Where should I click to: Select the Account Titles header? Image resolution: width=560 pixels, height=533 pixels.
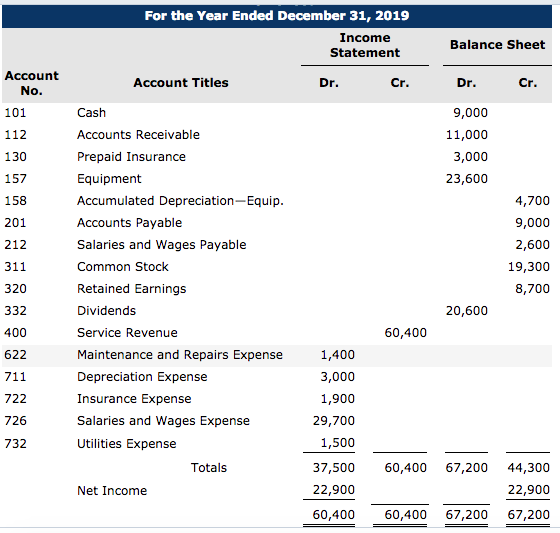point(181,83)
